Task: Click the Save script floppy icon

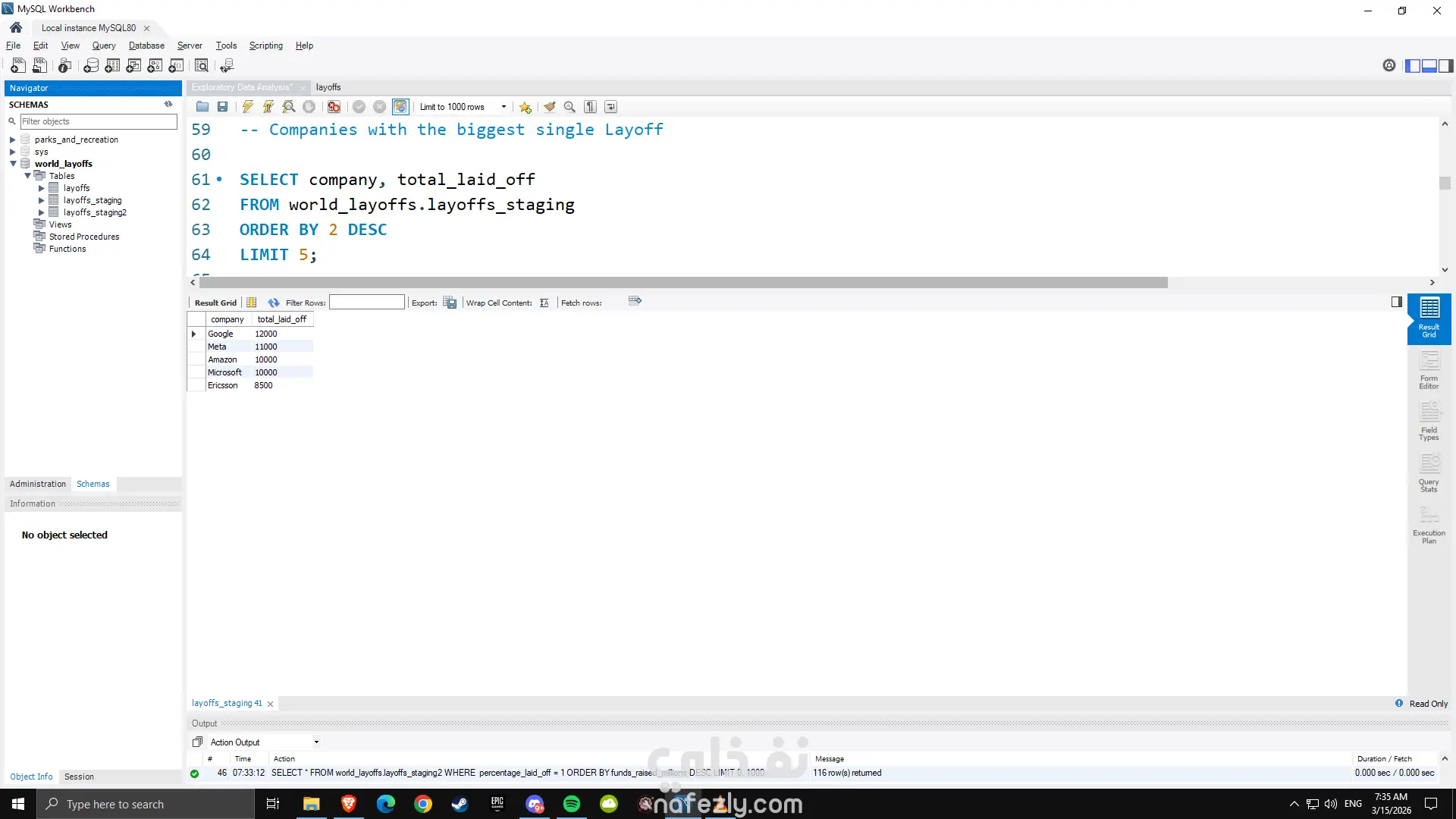Action: tap(222, 107)
